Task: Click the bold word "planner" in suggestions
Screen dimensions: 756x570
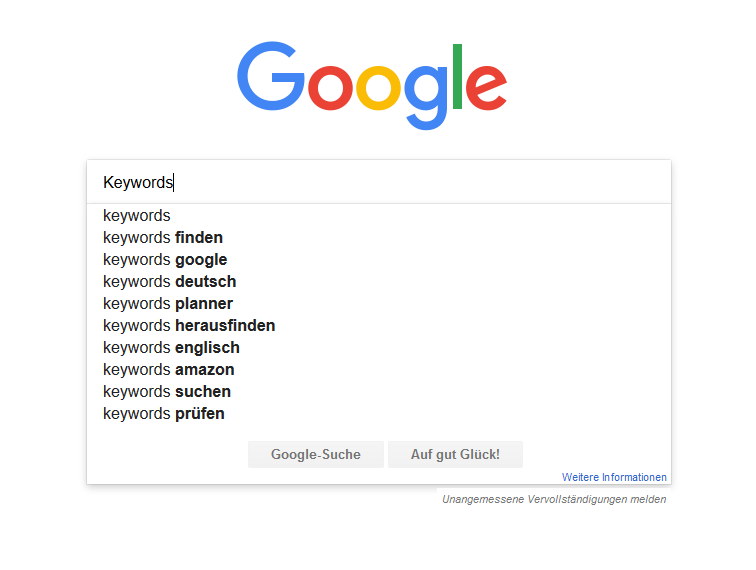Action: (x=204, y=304)
